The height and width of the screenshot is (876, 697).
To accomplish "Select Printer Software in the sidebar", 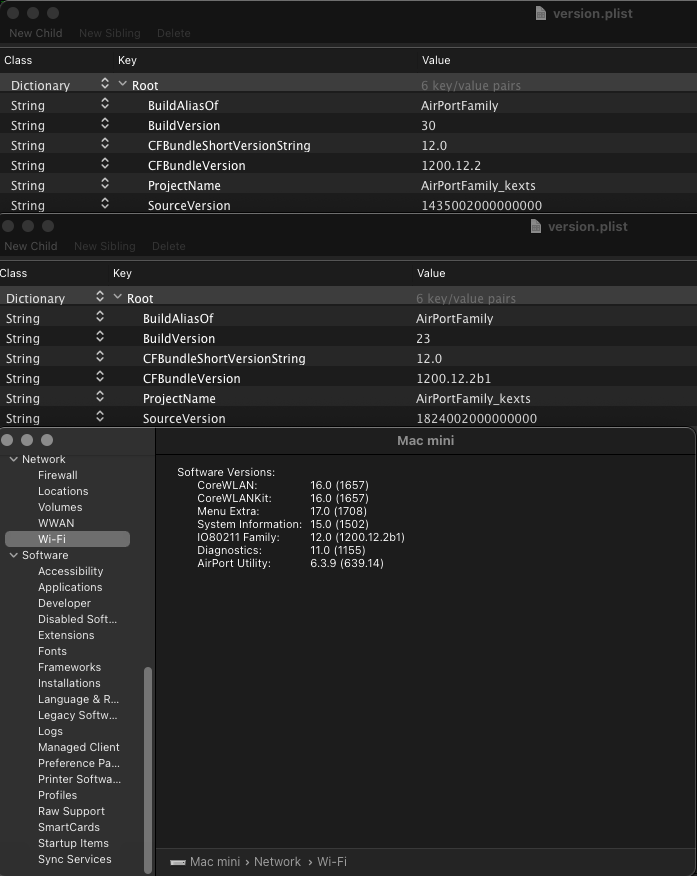I will tap(79, 779).
